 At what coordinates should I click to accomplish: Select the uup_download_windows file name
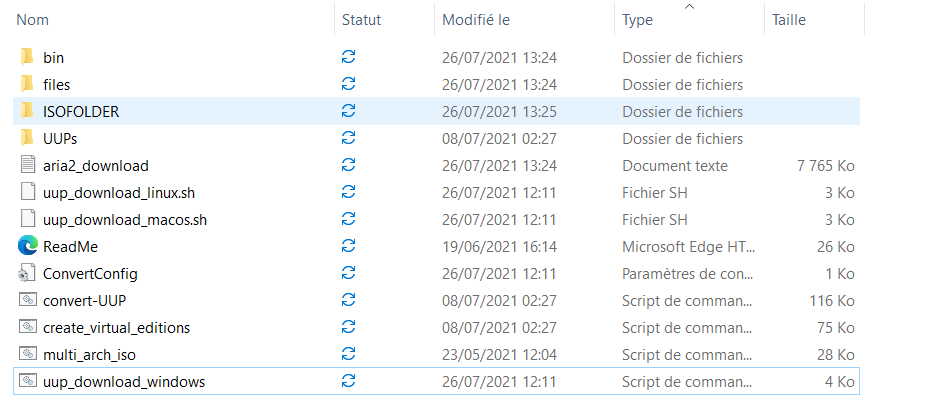coord(124,381)
